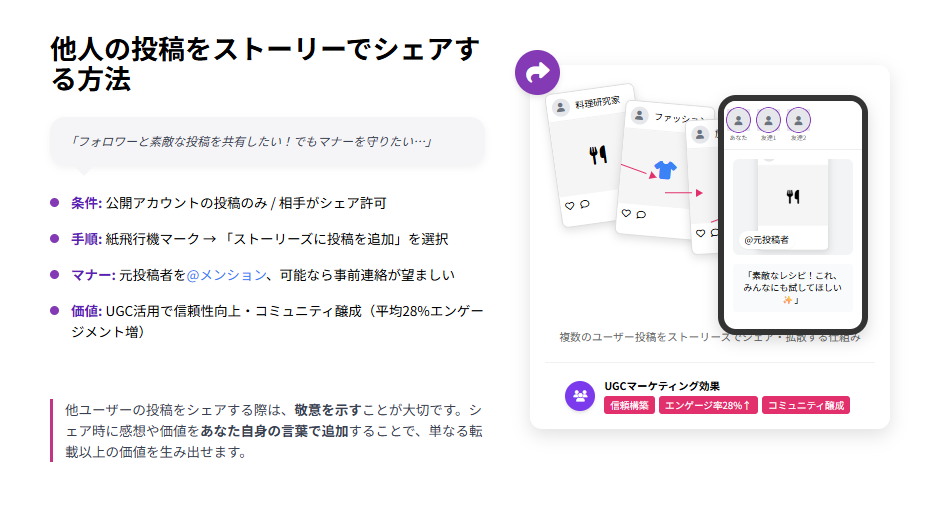
Task: Click the blue t-shirt icon
Action: click(x=664, y=169)
